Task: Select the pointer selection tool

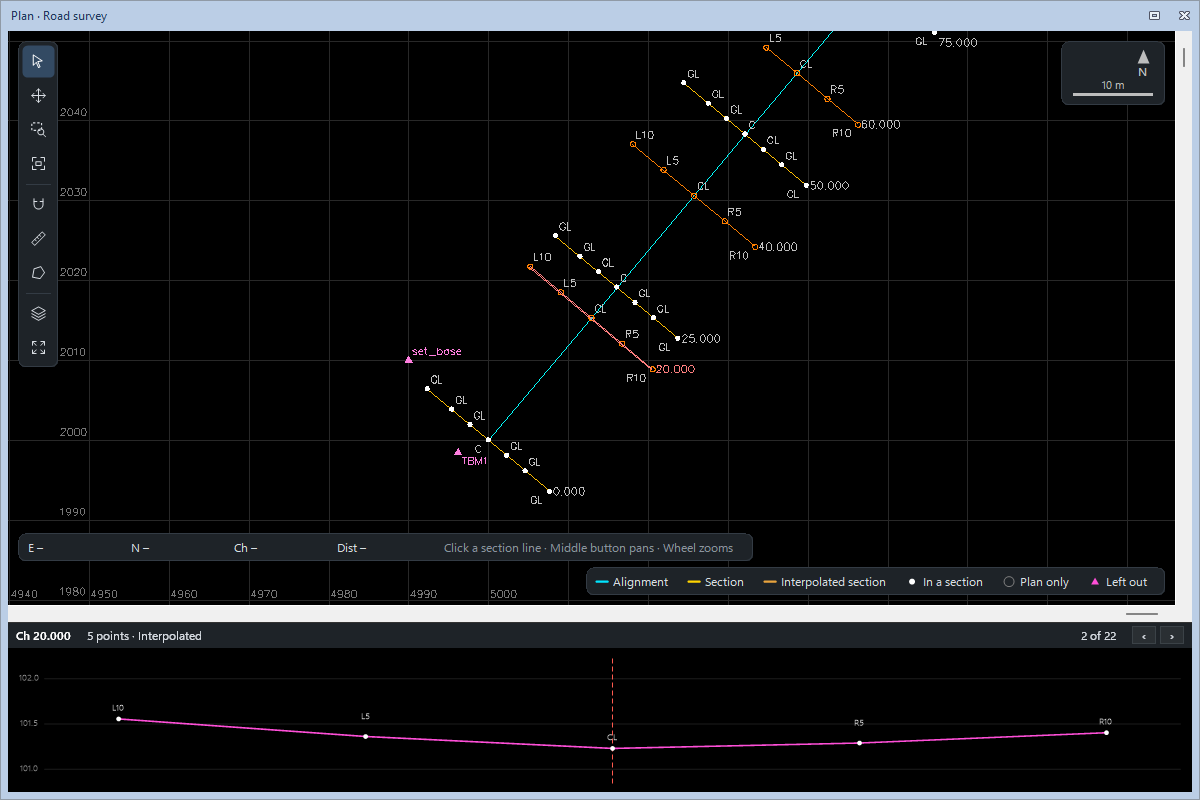Action: coord(39,62)
